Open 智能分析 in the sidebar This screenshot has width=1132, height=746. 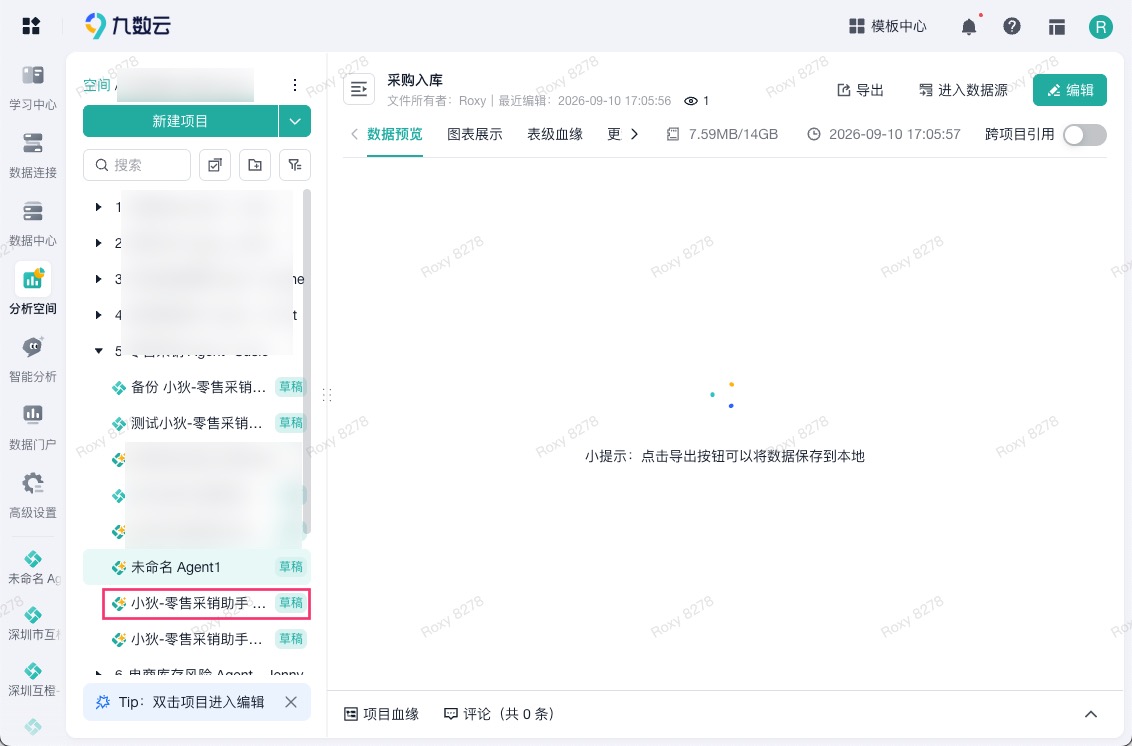(32, 359)
